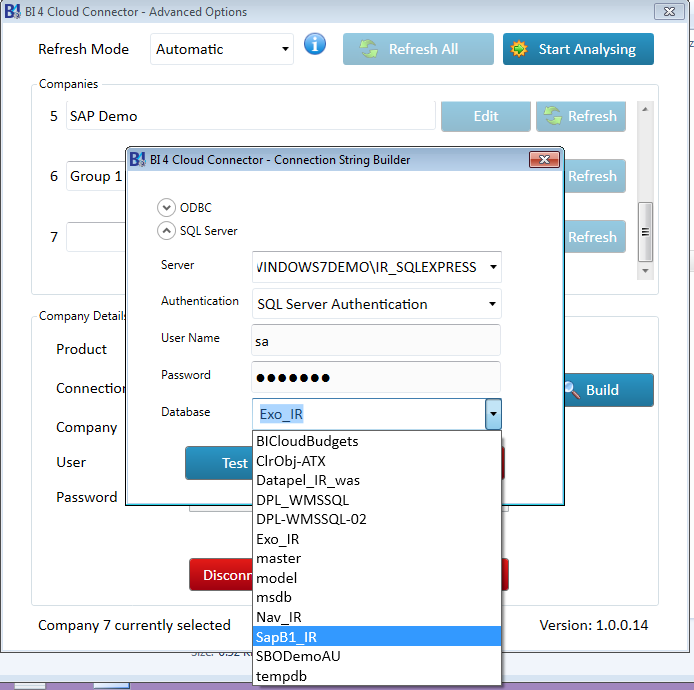The width and height of the screenshot is (694, 690).
Task: Click the blue info icon beside Refresh Mode
Action: click(x=315, y=44)
